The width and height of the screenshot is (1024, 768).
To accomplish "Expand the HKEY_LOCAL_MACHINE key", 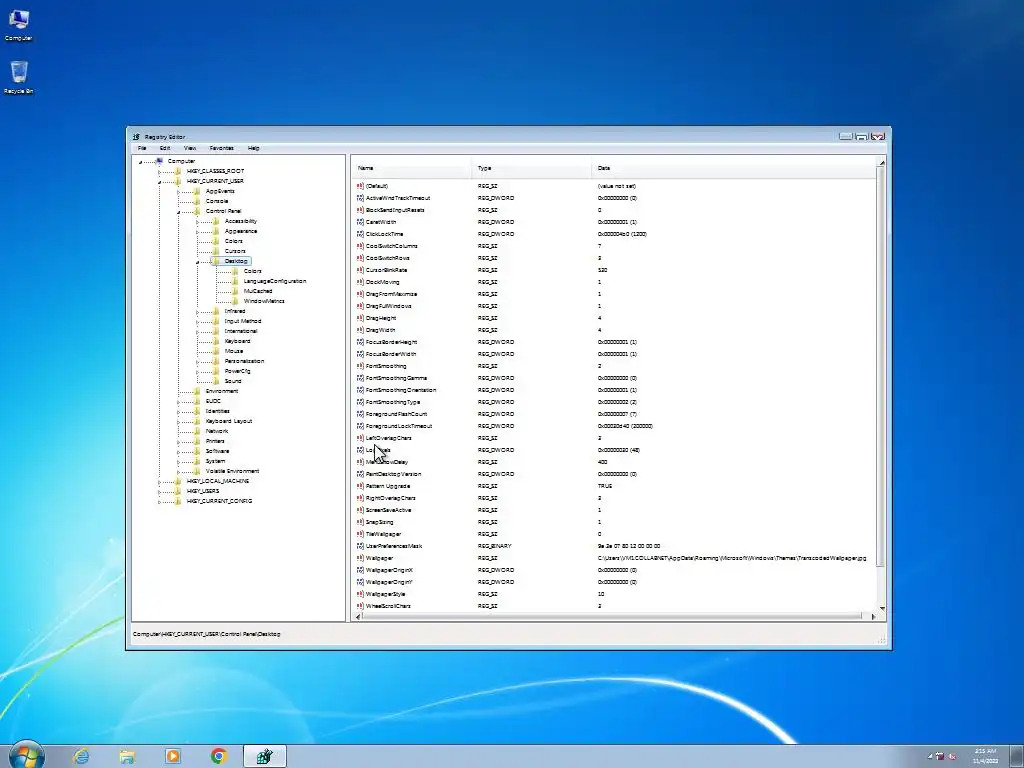I will click(159, 482).
